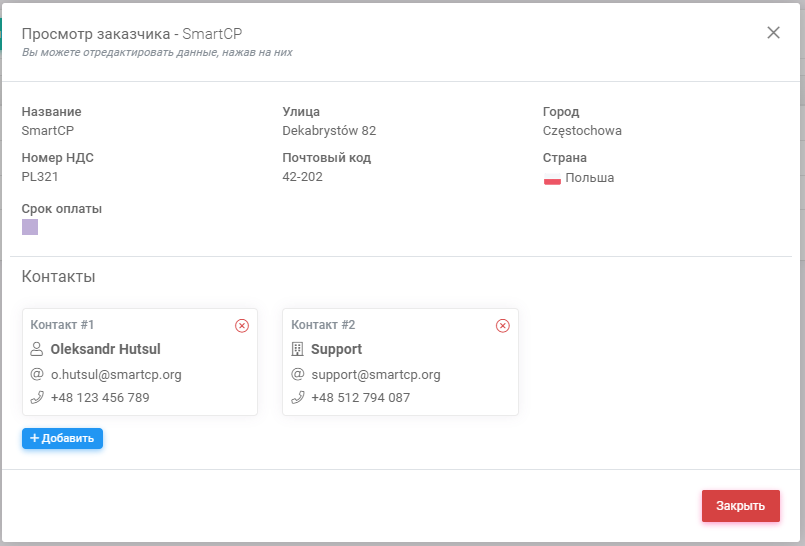Click the phone number +48 512 794 087
Viewport: 805px width, 546px height.
[x=360, y=398]
